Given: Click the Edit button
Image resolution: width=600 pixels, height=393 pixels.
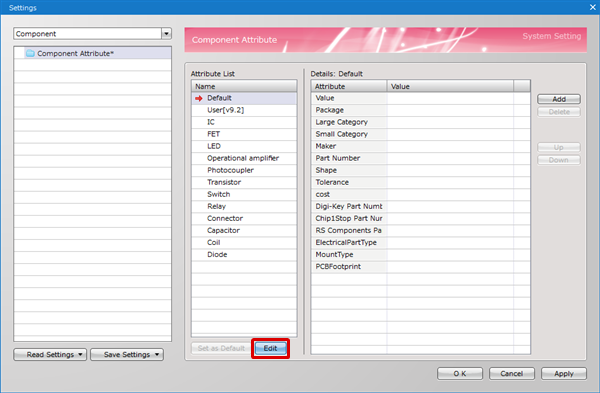Looking at the screenshot, I should pos(270,348).
